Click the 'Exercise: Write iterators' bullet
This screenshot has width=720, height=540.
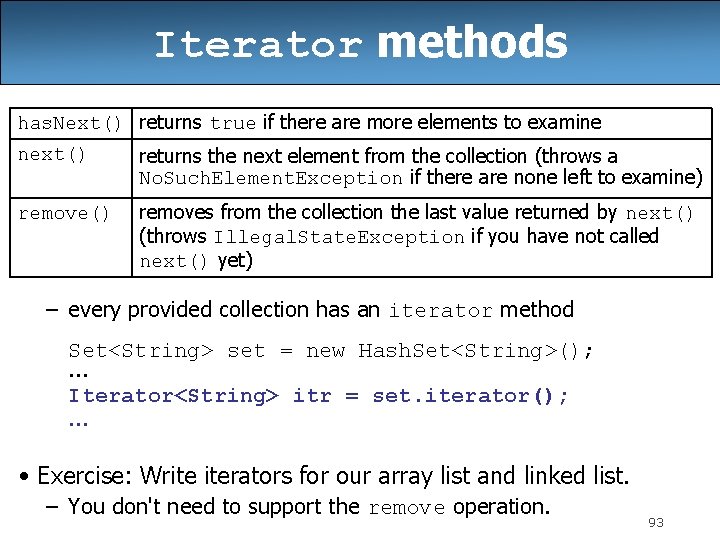332,475
